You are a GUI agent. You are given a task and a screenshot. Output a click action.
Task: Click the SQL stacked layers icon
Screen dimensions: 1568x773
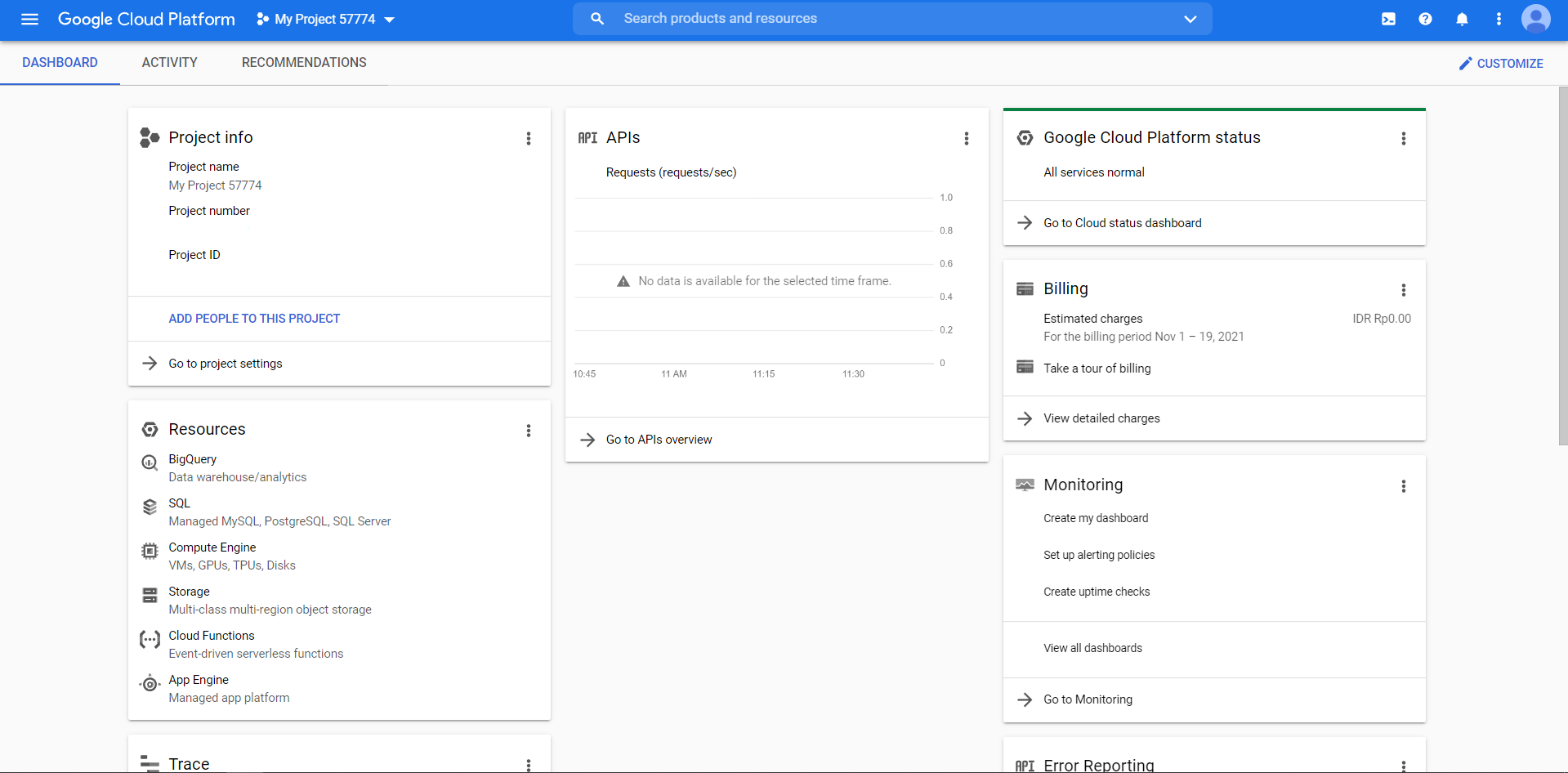coord(150,507)
